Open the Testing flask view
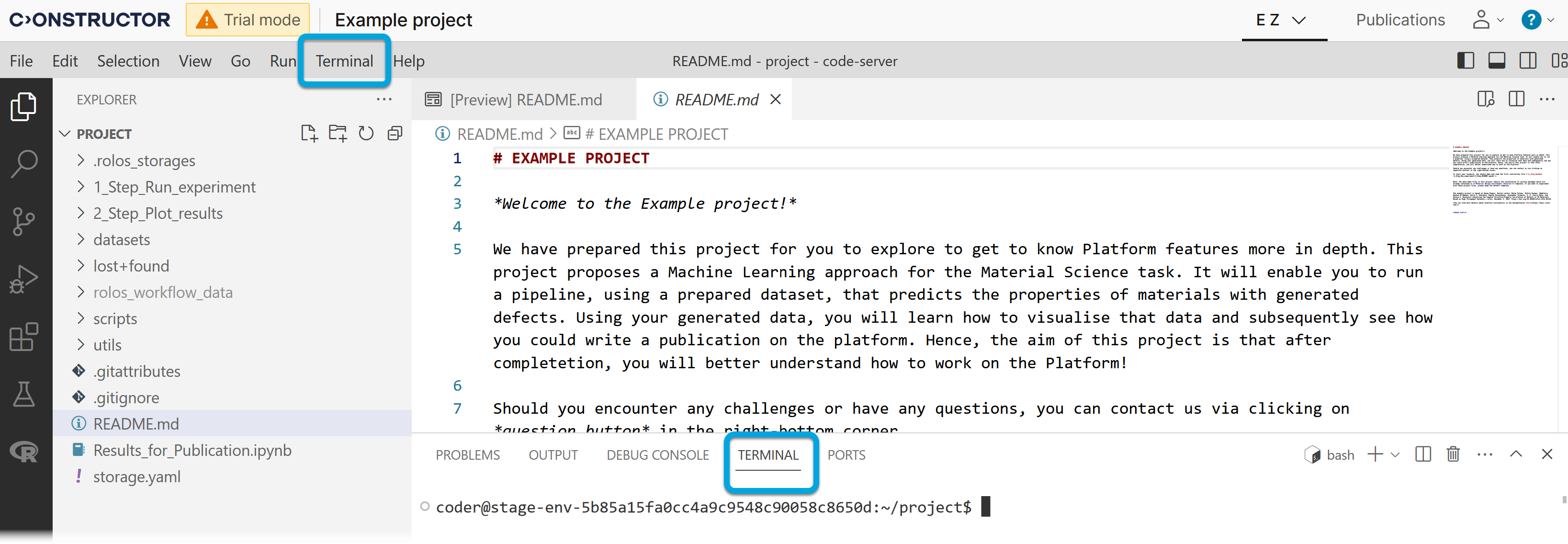This screenshot has height=544, width=1568. (24, 394)
